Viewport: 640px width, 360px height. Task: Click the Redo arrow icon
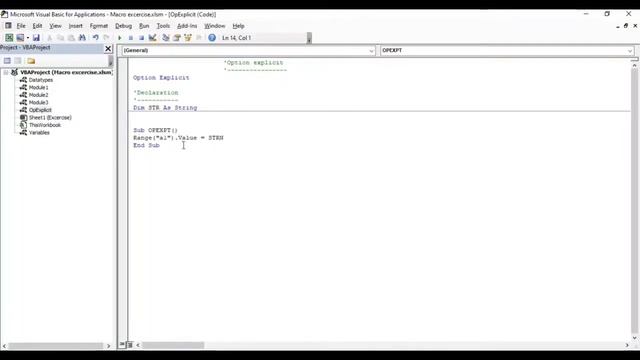107,38
